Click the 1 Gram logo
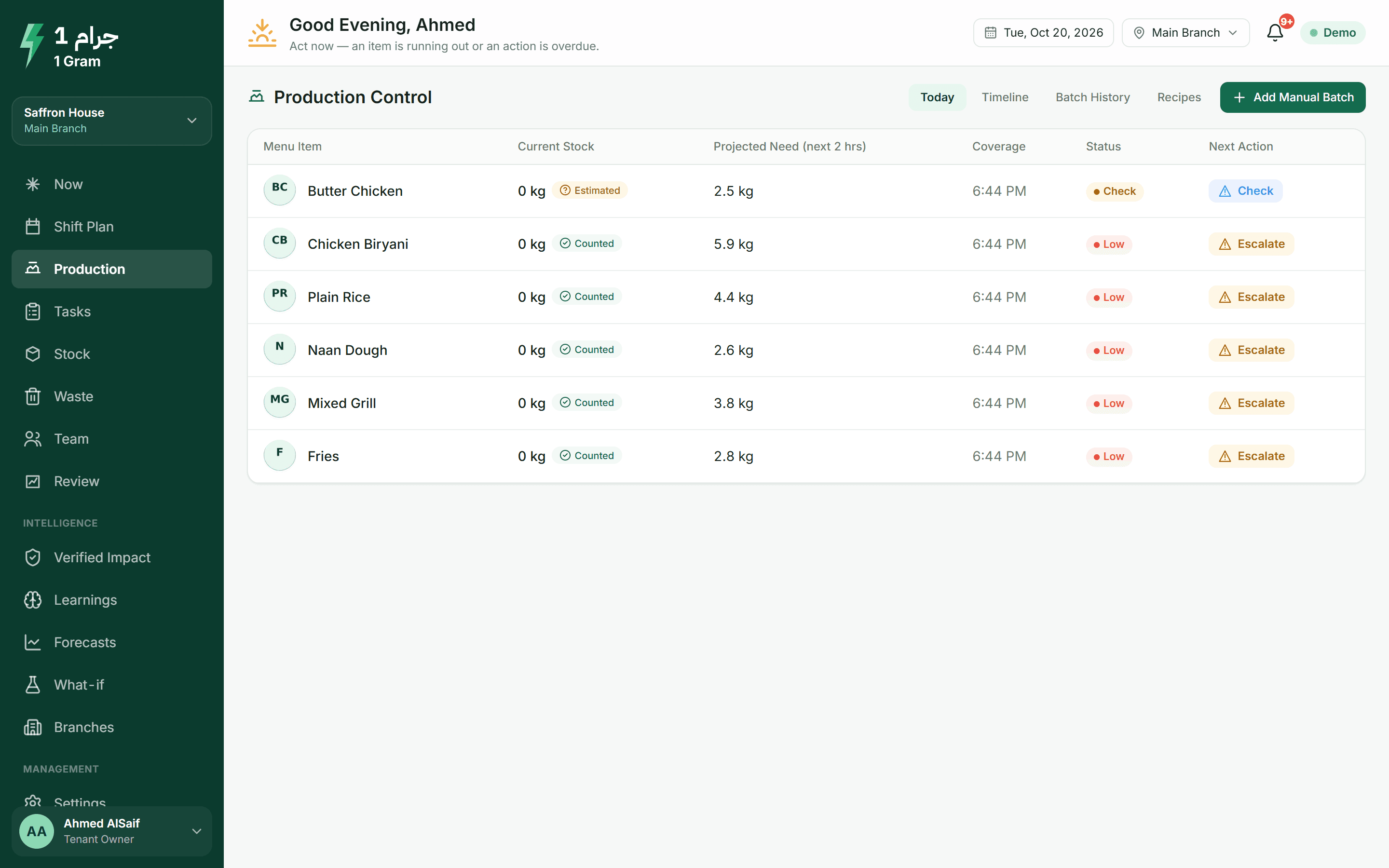1389x868 pixels. coord(69,46)
